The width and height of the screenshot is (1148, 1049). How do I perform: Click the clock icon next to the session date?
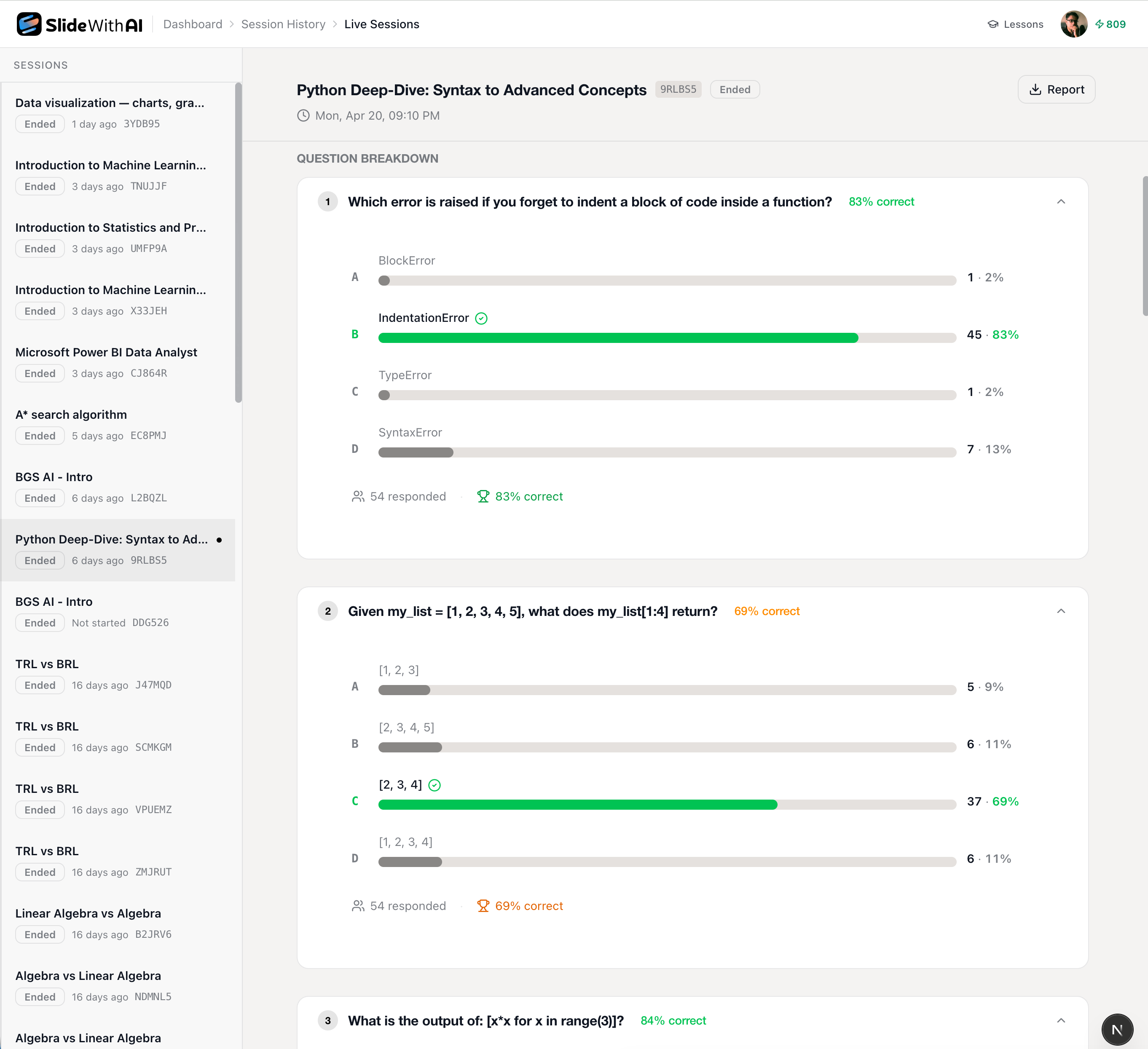coord(303,115)
